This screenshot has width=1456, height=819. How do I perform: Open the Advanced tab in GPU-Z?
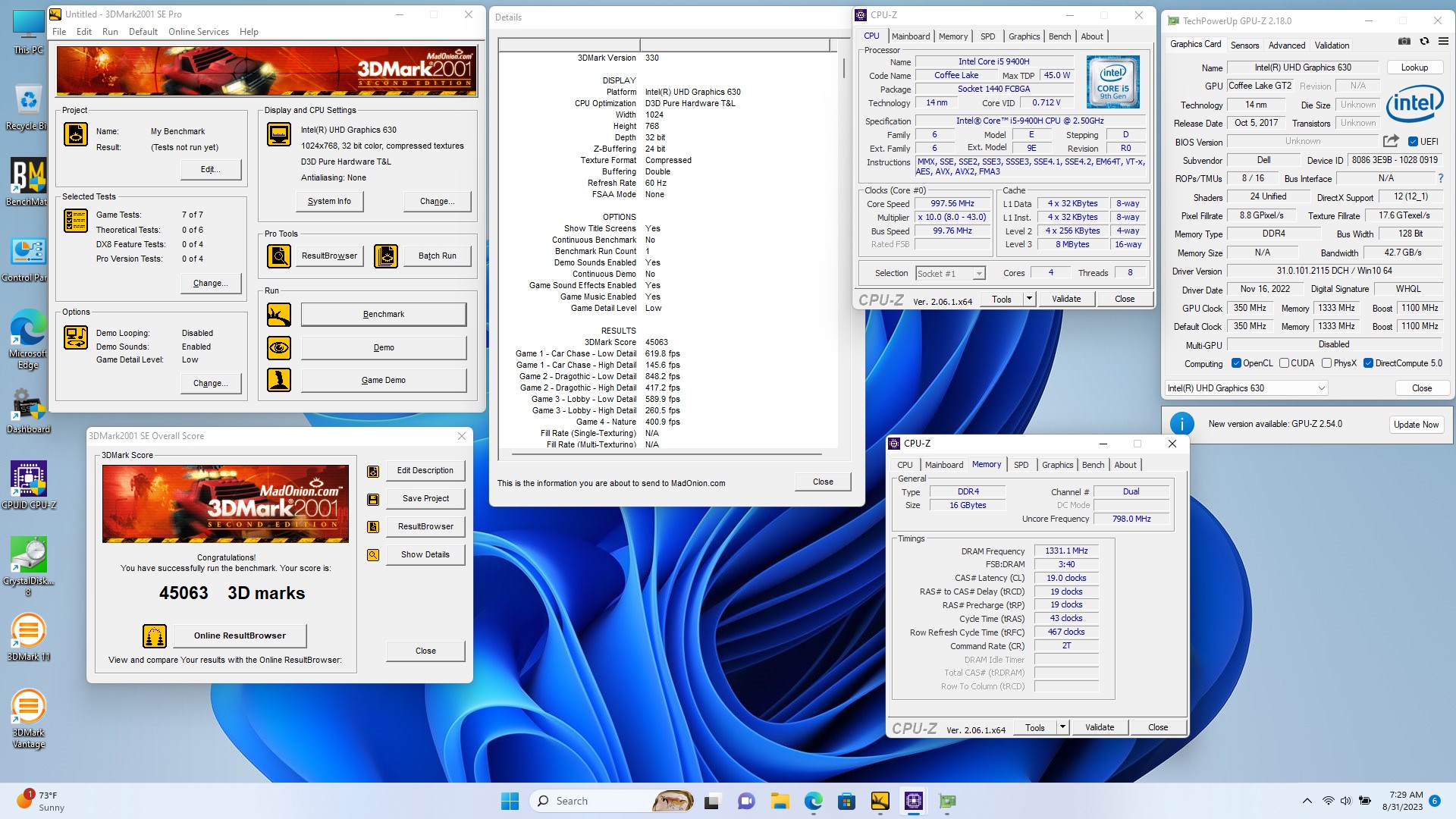[x=1287, y=45]
